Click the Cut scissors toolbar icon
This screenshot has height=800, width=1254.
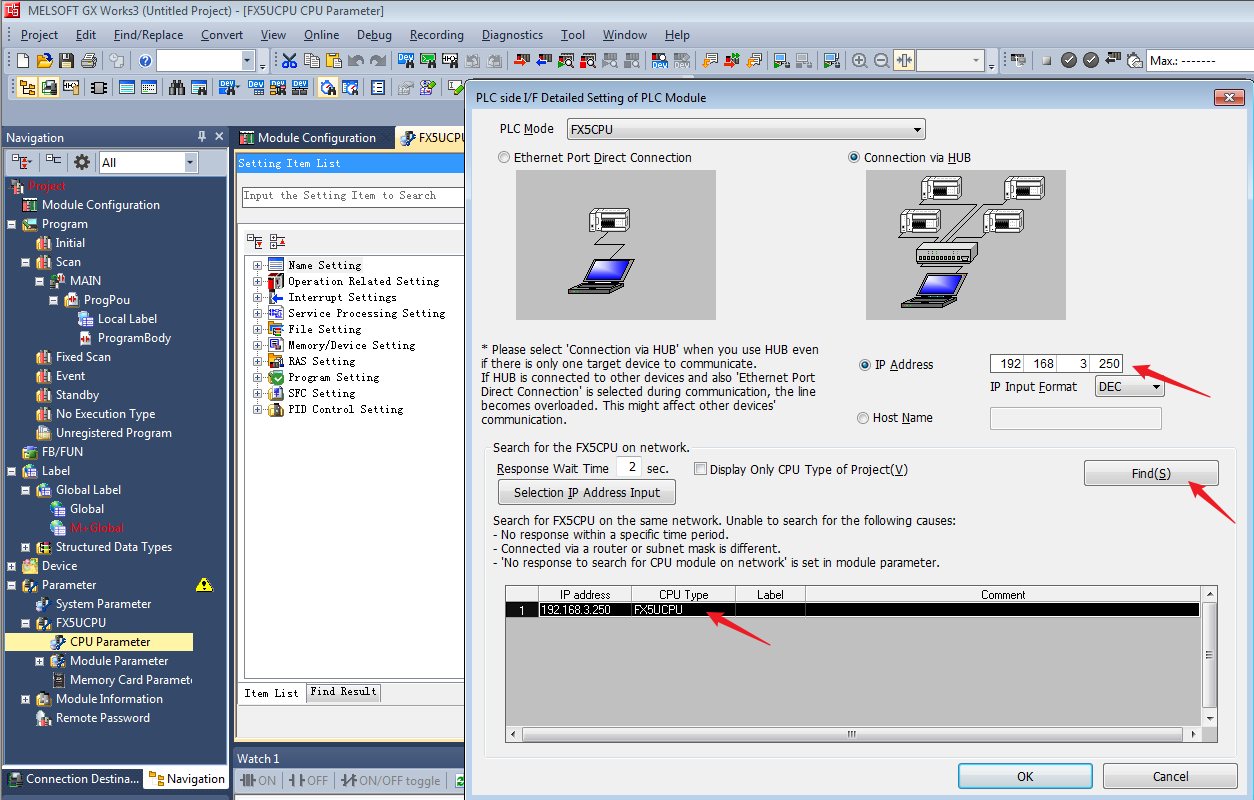[289, 61]
